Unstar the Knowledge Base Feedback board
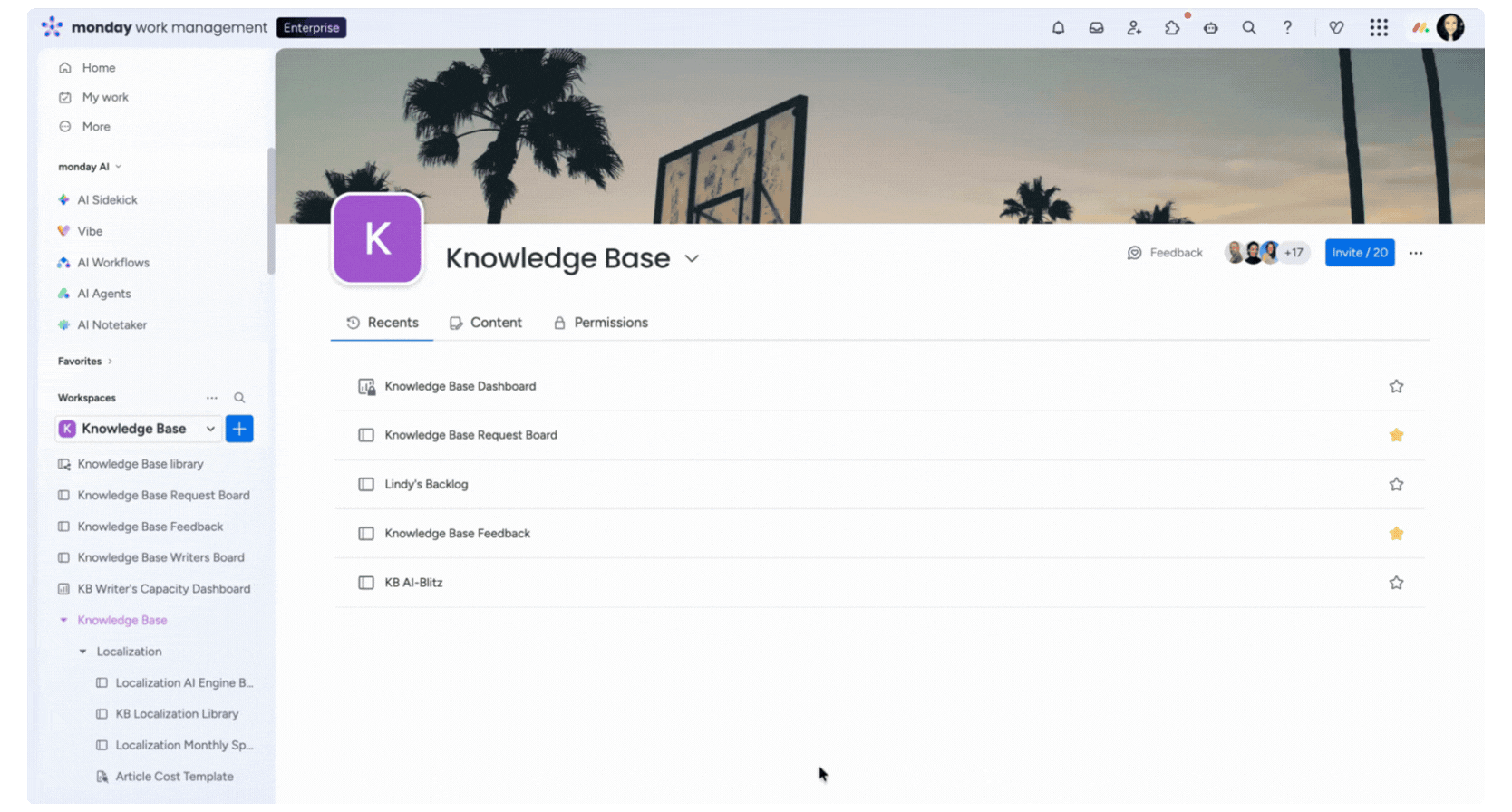Viewport: 1512px width, 812px height. point(1396,534)
